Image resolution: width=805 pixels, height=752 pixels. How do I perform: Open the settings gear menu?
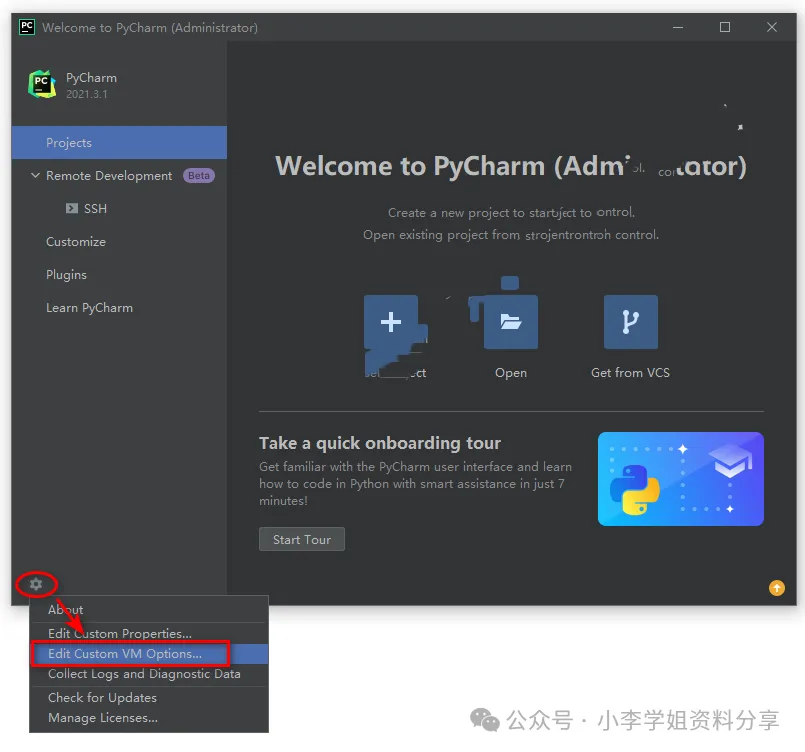pos(36,584)
